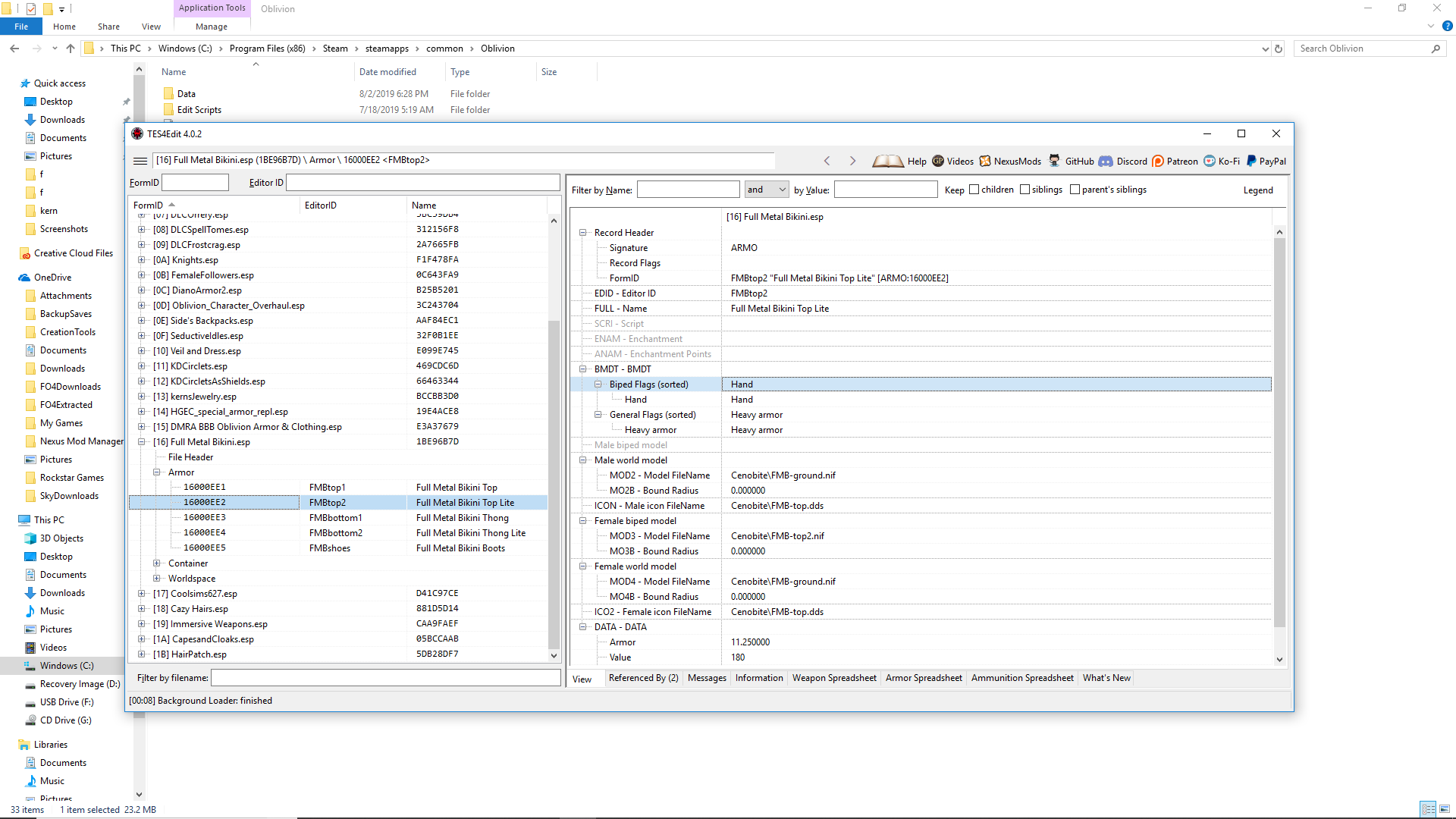Open Windows (C:) drive in sidebar
The image size is (1456, 819).
tap(67, 666)
